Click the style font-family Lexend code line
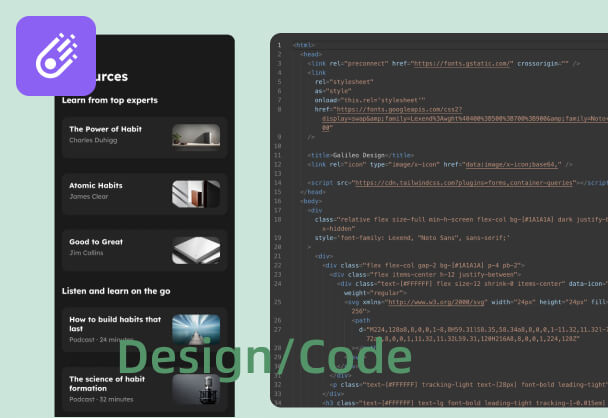 (x=412, y=238)
